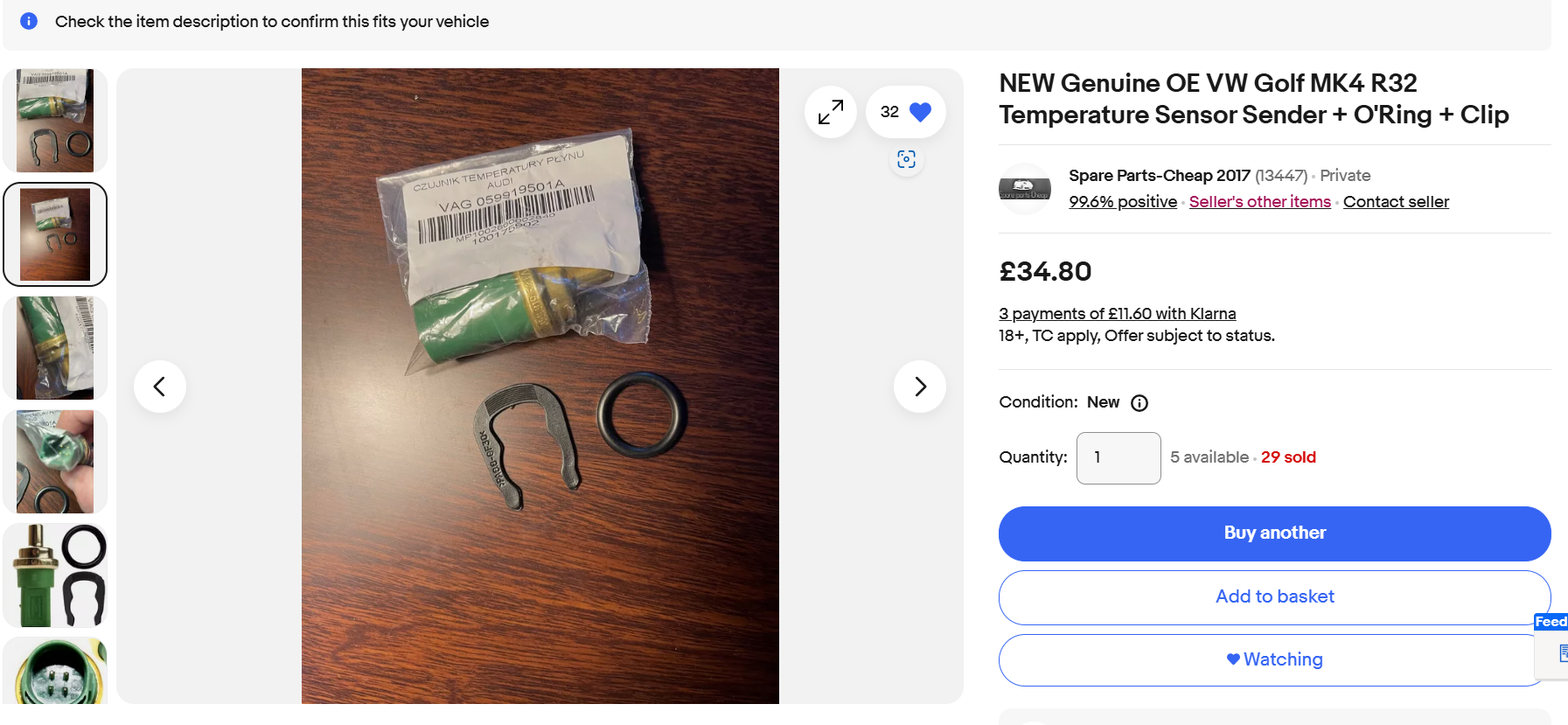This screenshot has width=1568, height=725.
Task: Open the 99.6% positive feedback link
Action: [1123, 202]
